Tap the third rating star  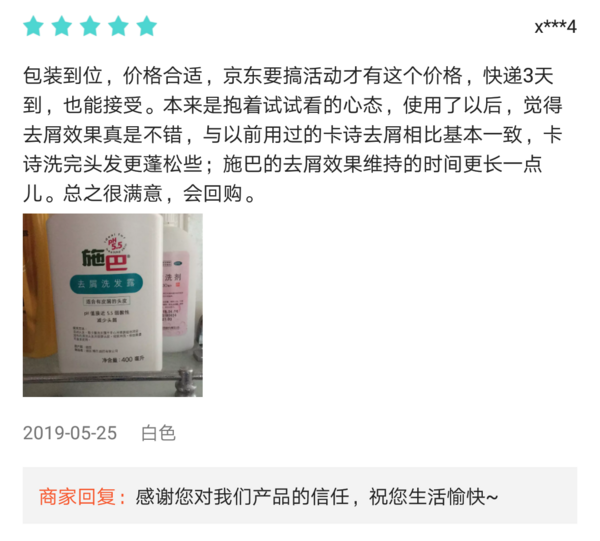[x=90, y=26]
